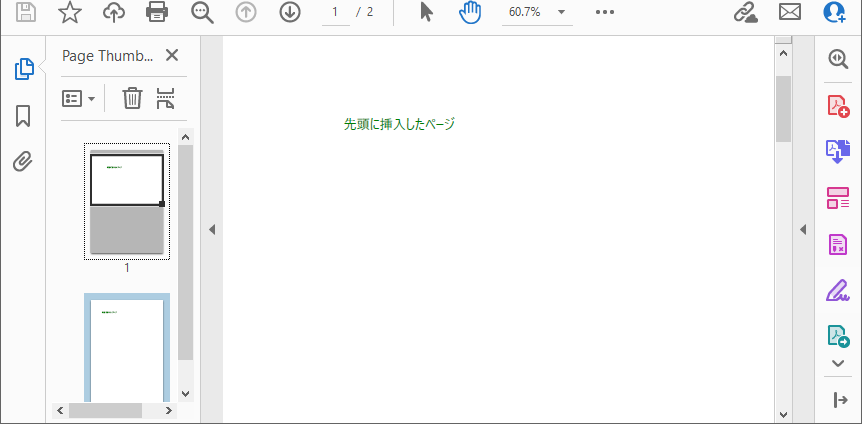Expand more tools chevron in right pane
The width and height of the screenshot is (862, 424).
[838, 364]
